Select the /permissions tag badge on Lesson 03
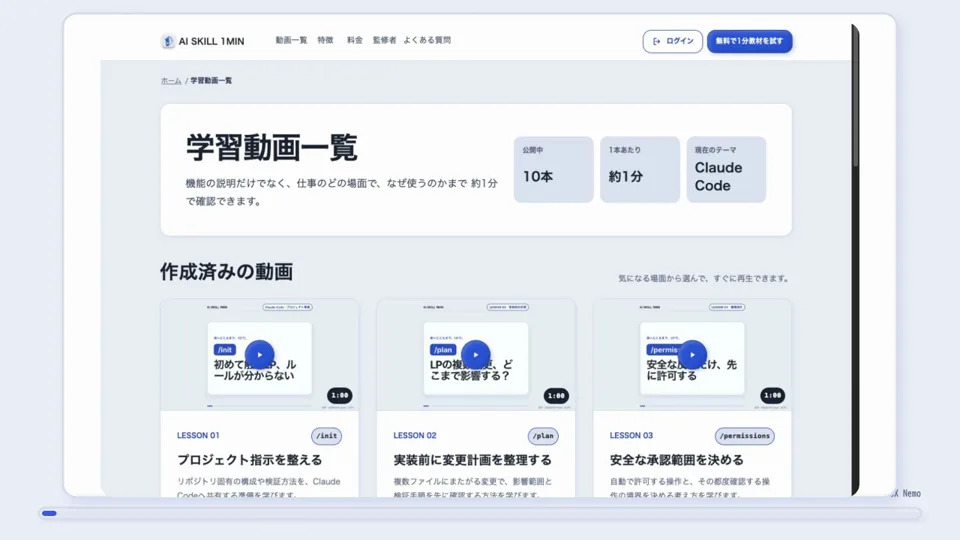This screenshot has height=540, width=960. (x=744, y=436)
